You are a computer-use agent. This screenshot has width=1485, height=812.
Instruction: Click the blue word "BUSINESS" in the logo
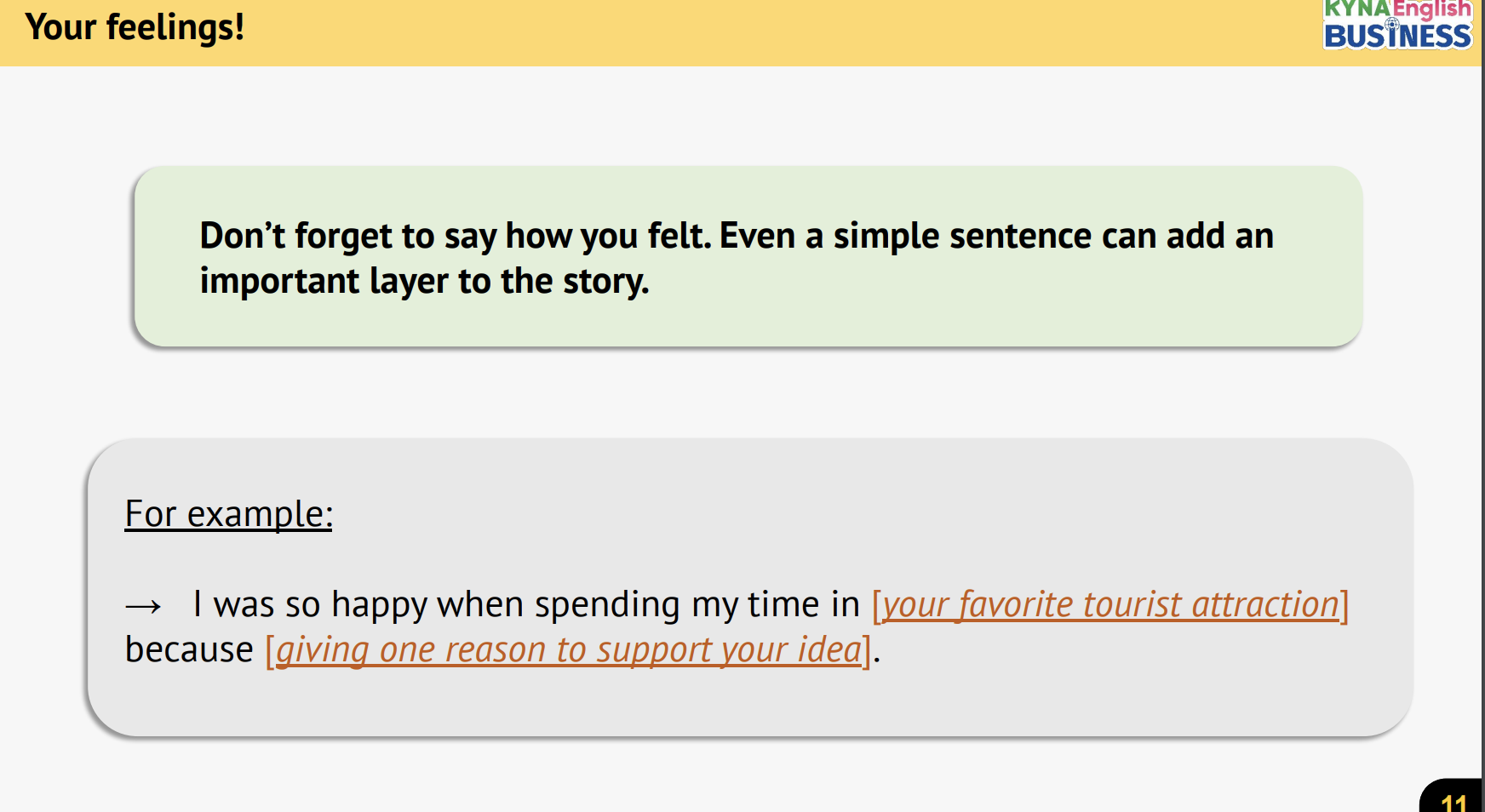click(1397, 37)
